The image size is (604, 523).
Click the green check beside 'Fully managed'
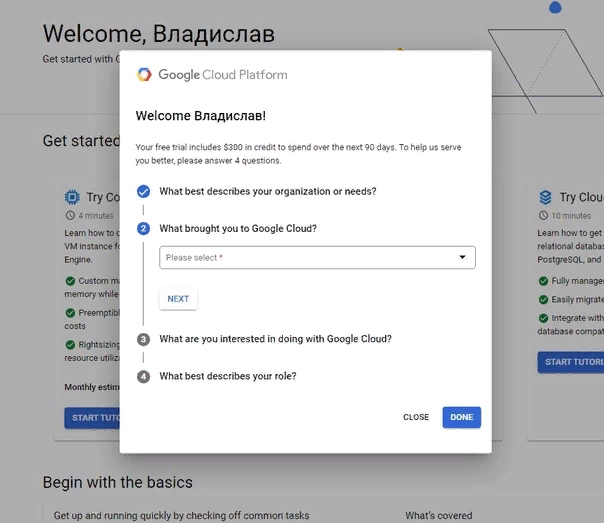pyautogui.click(x=543, y=281)
